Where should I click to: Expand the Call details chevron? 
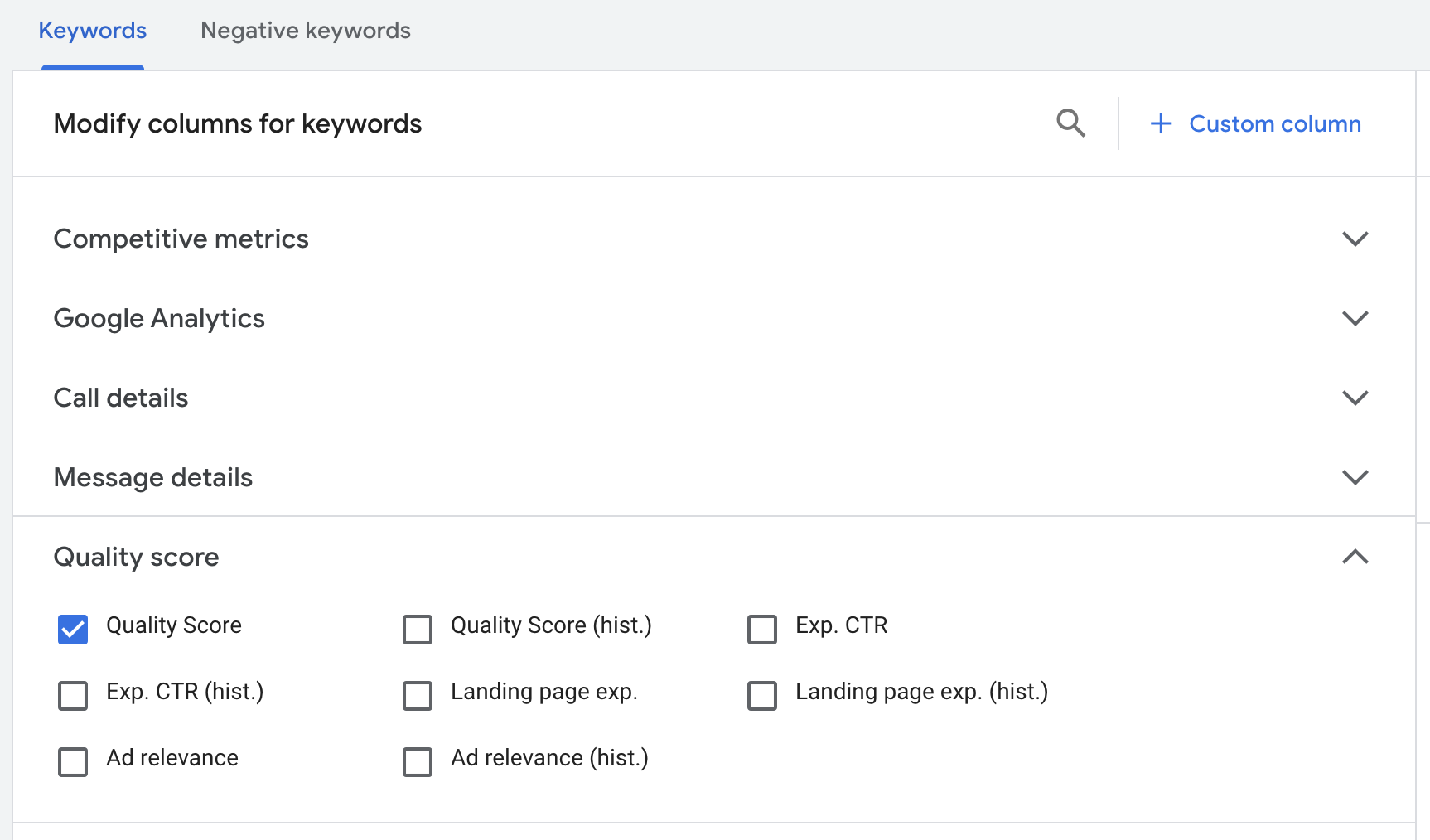(1355, 398)
